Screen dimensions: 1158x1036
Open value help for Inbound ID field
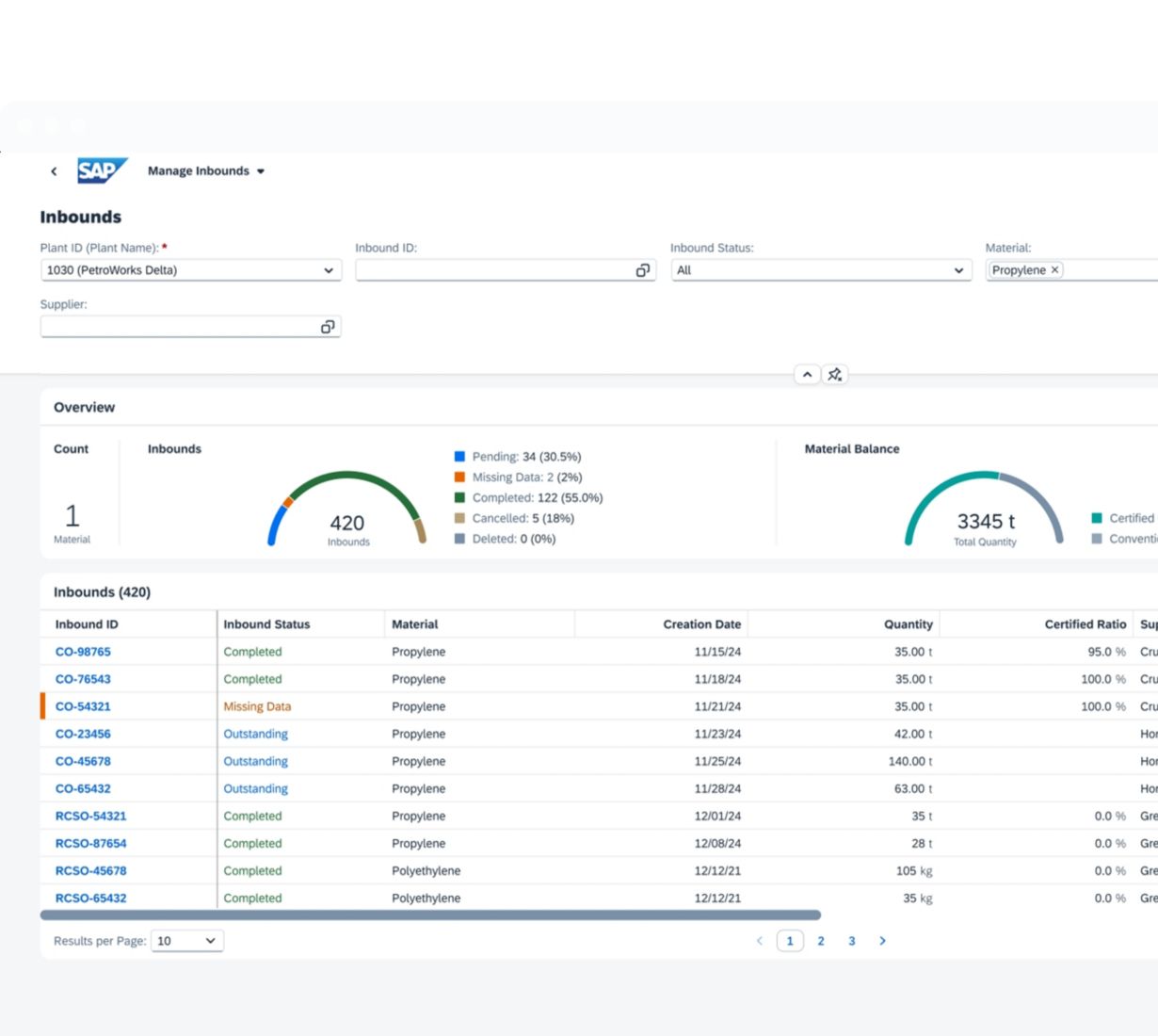tap(642, 270)
